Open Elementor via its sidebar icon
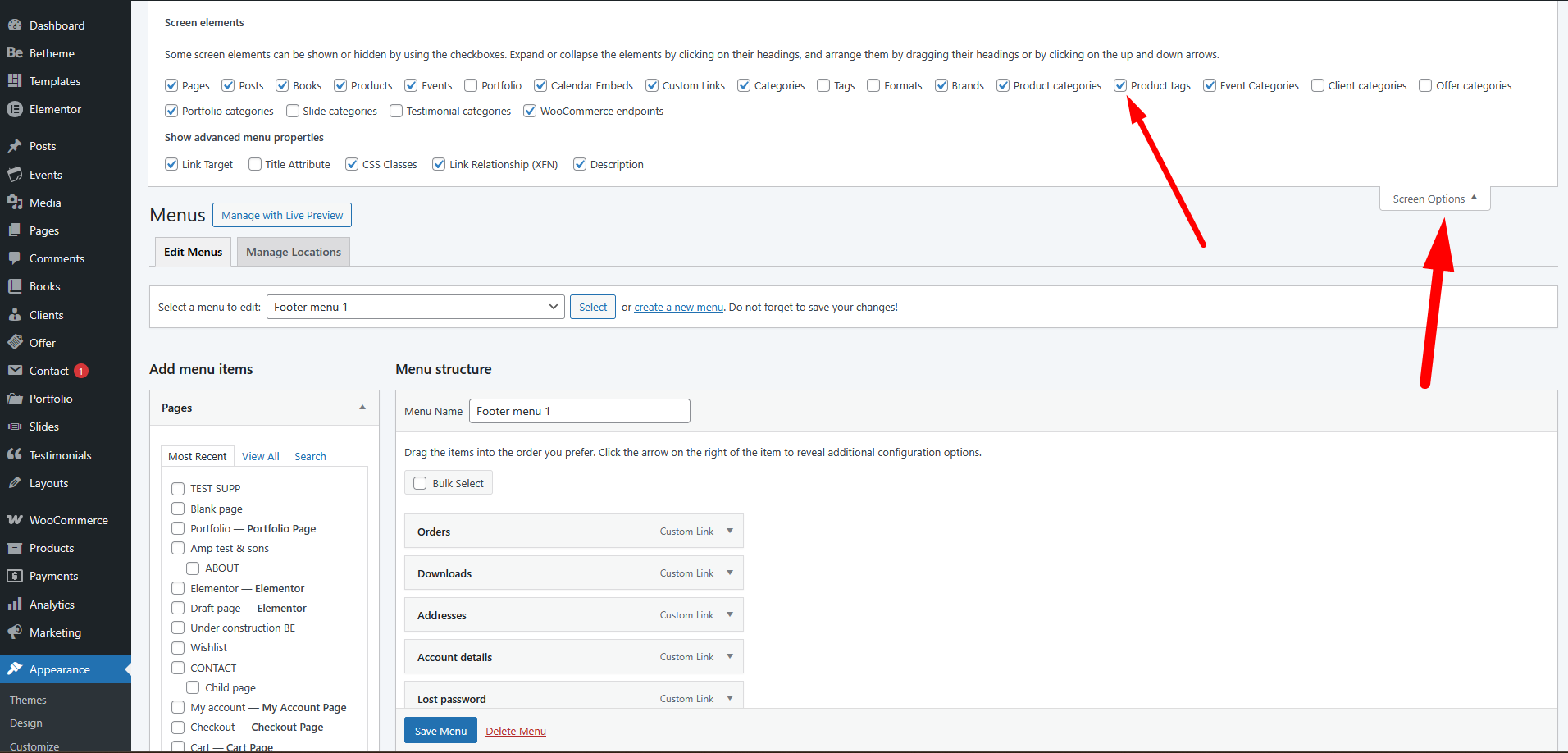Screen dimensions: 1568x753 coord(15,109)
